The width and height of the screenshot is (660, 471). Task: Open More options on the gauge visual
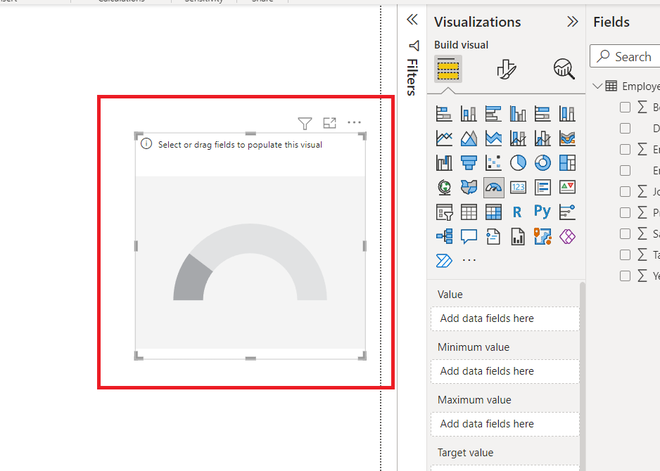[355, 122]
